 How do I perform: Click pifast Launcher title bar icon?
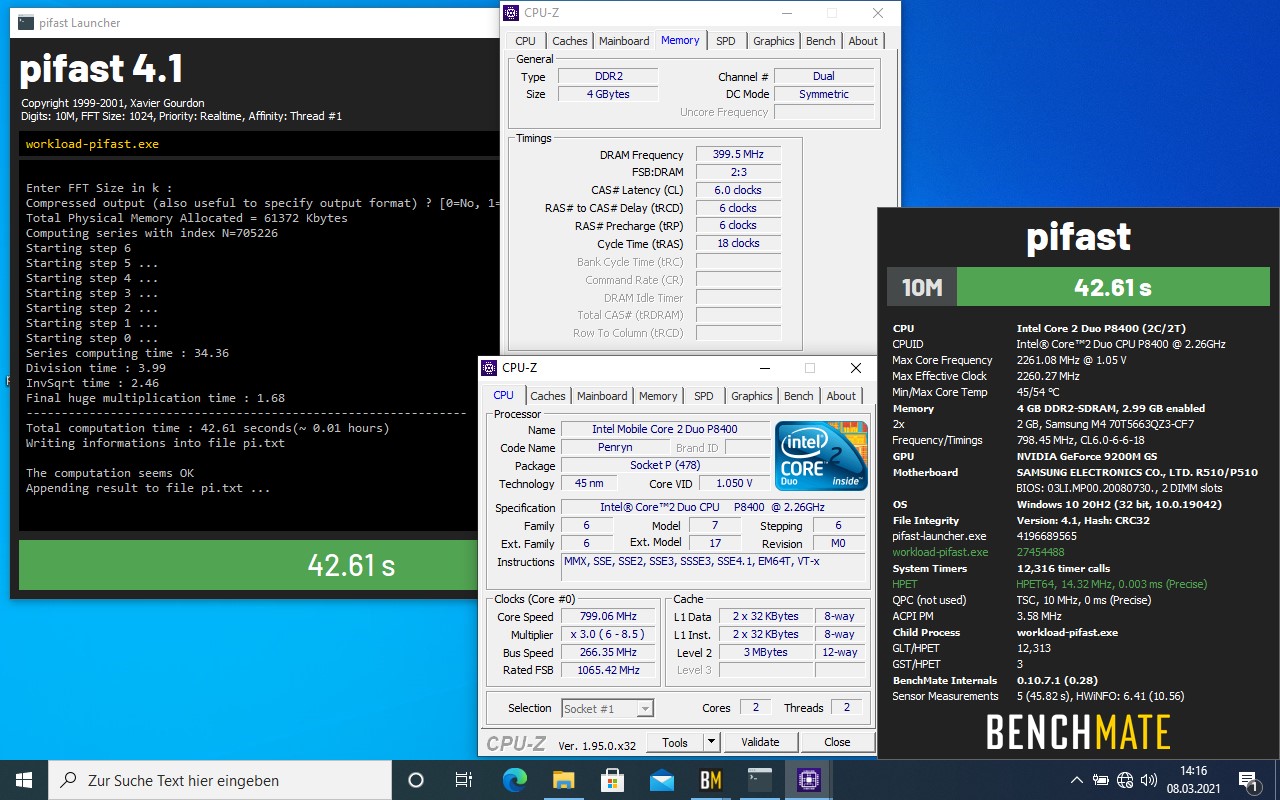(x=24, y=22)
